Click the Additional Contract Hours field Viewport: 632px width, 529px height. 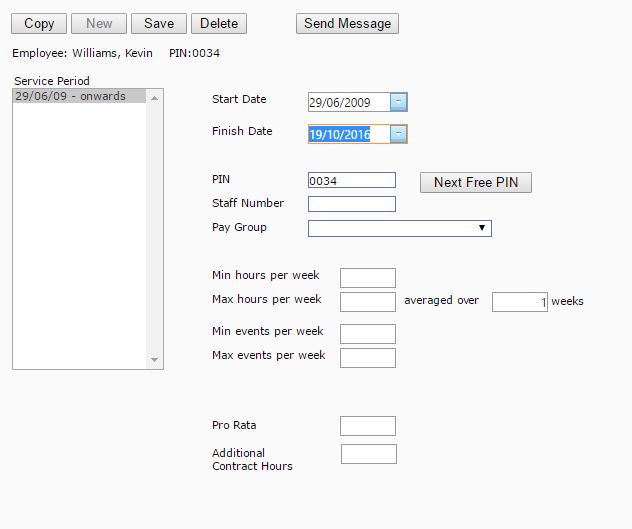point(368,454)
